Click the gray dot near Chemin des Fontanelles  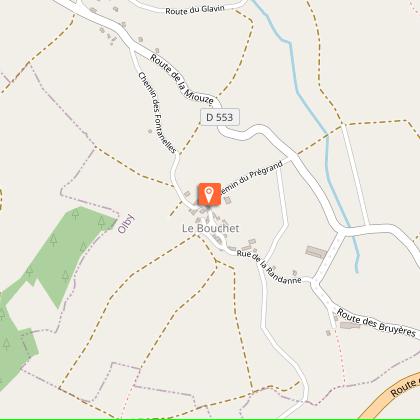[x=150, y=131]
